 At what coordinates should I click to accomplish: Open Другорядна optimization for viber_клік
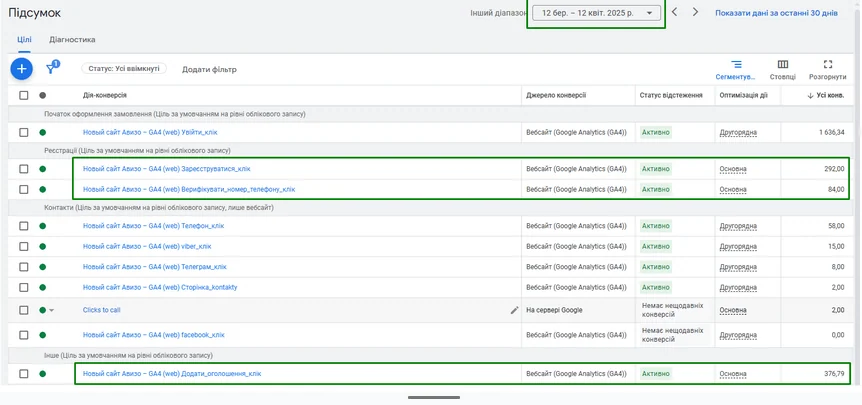[x=738, y=246]
